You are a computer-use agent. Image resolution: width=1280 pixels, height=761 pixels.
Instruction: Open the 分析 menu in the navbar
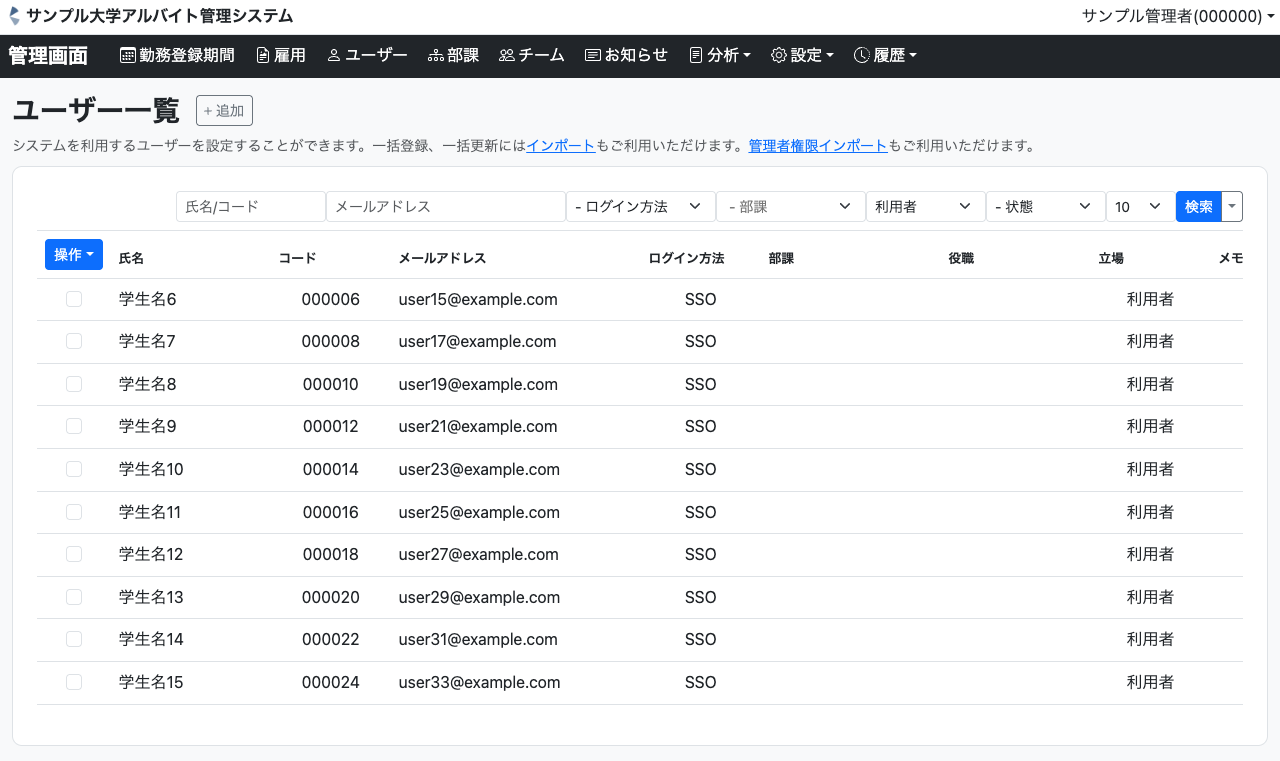pos(720,56)
